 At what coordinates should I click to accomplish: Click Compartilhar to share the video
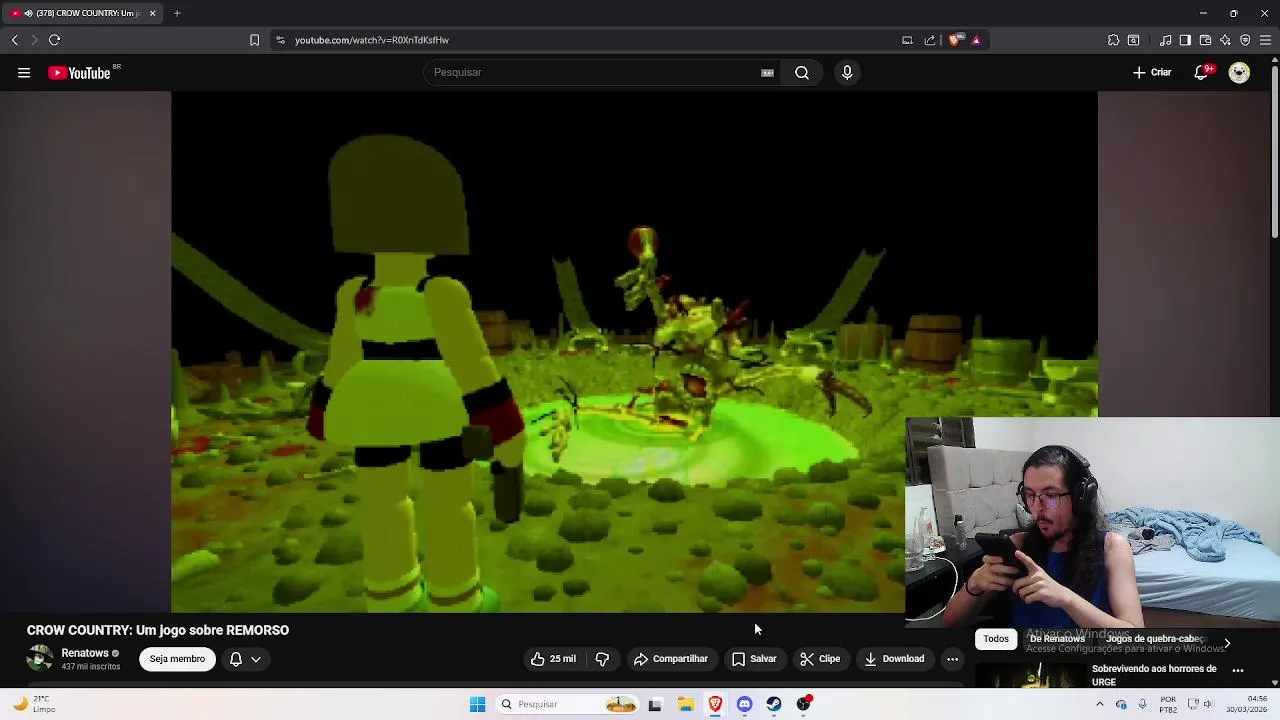click(x=670, y=659)
